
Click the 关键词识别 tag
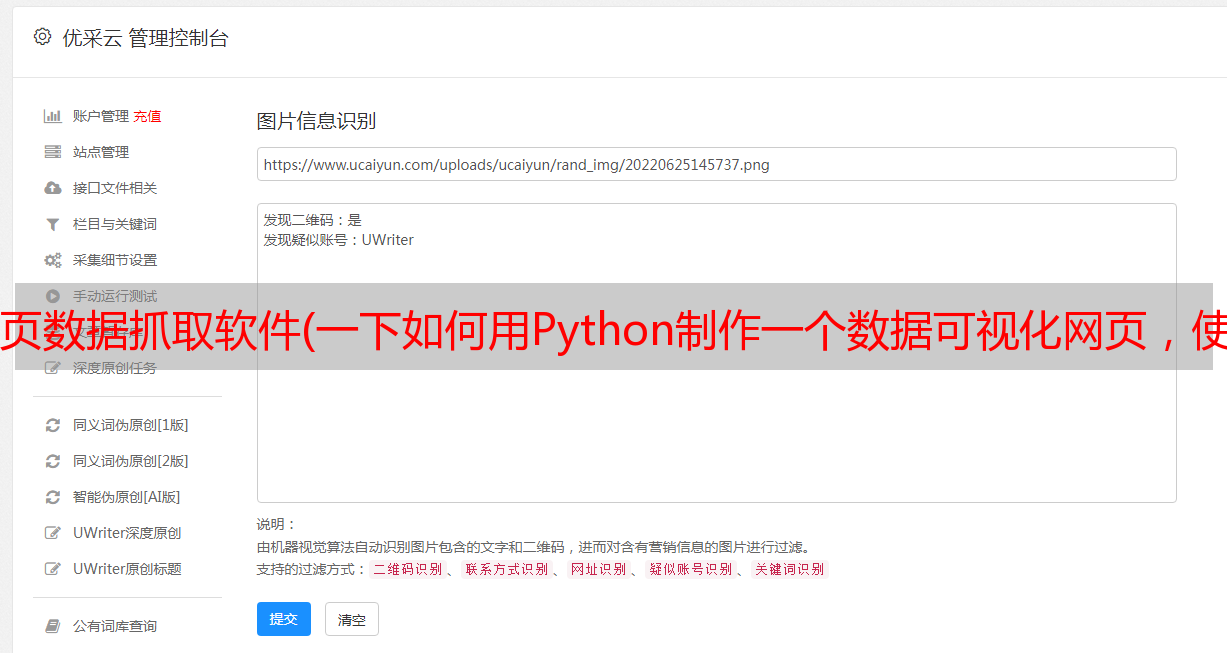[x=789, y=569]
